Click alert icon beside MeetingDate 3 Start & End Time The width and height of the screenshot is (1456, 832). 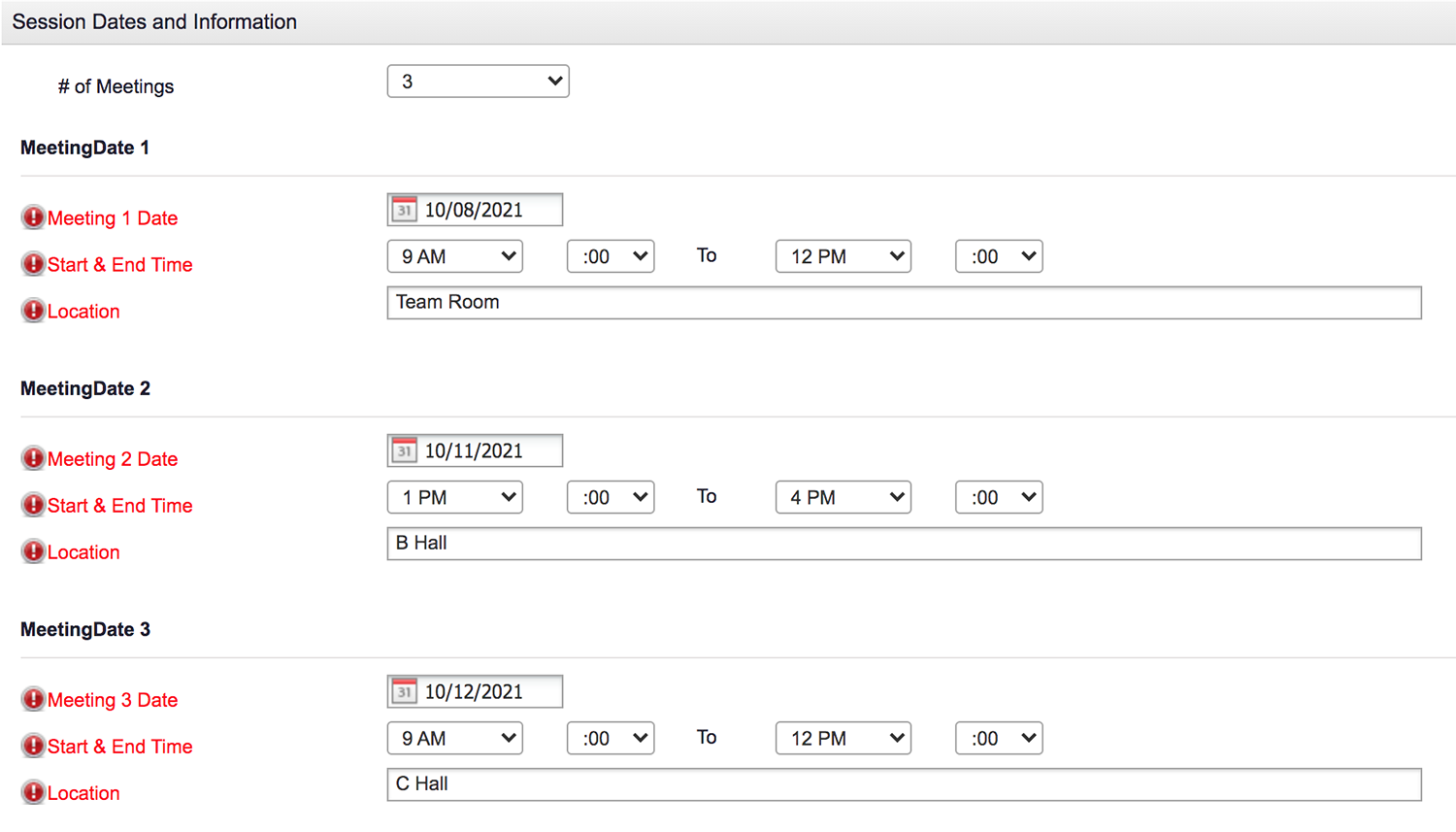(33, 746)
